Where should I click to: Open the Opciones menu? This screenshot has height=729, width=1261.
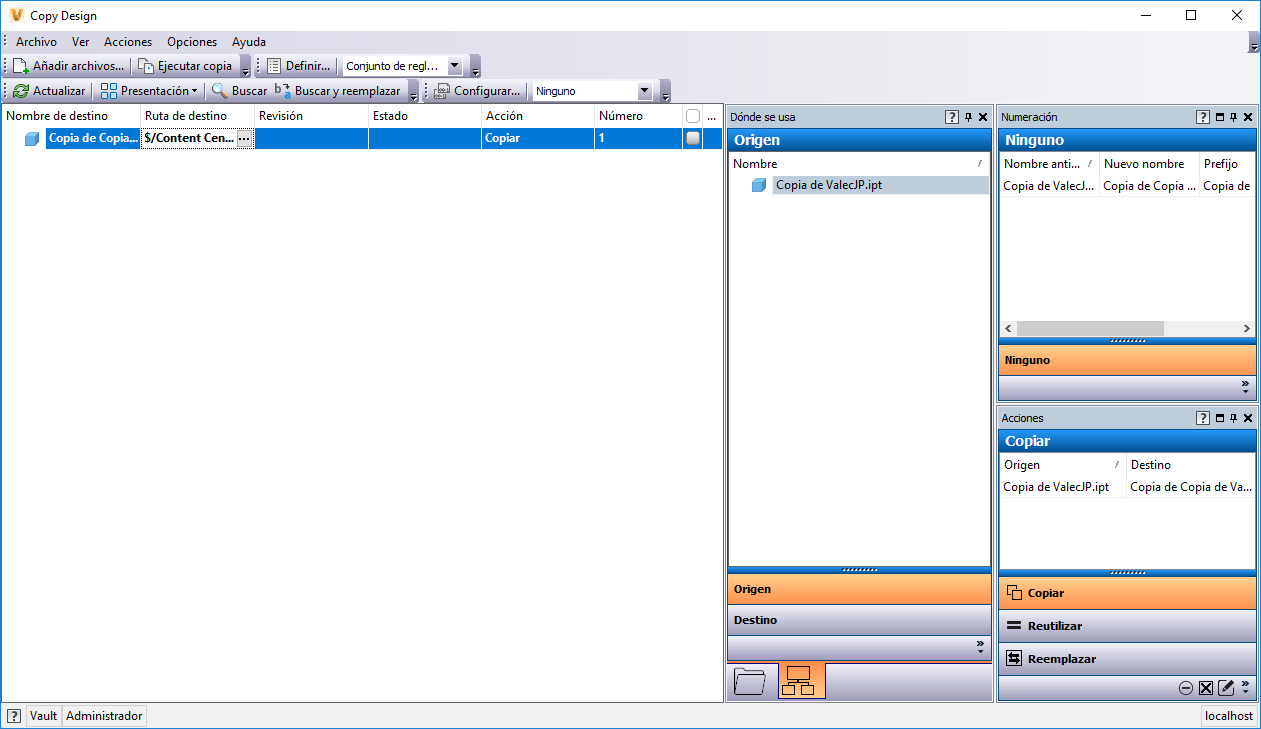192,42
